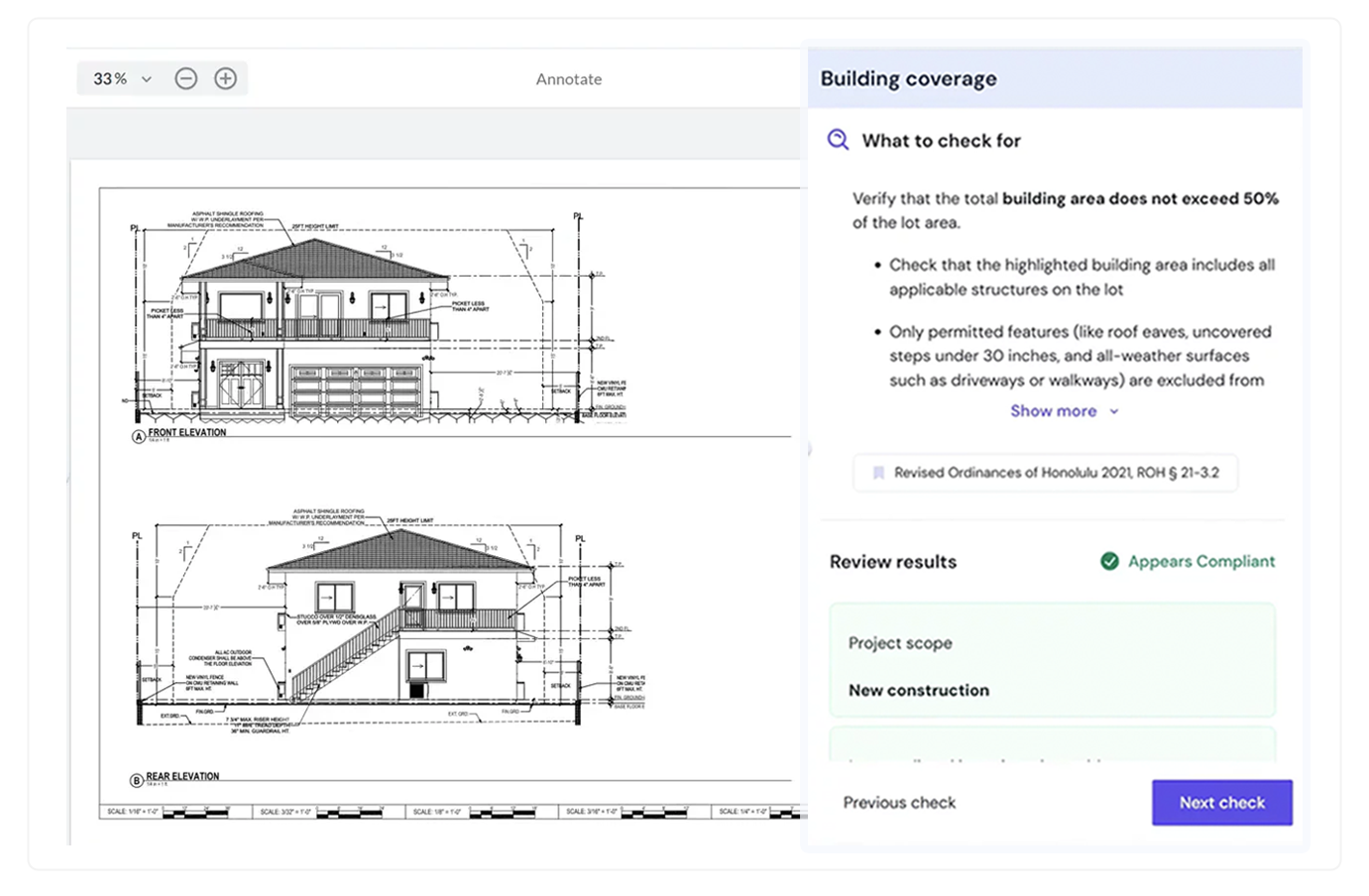Select the Annotate option

click(569, 79)
